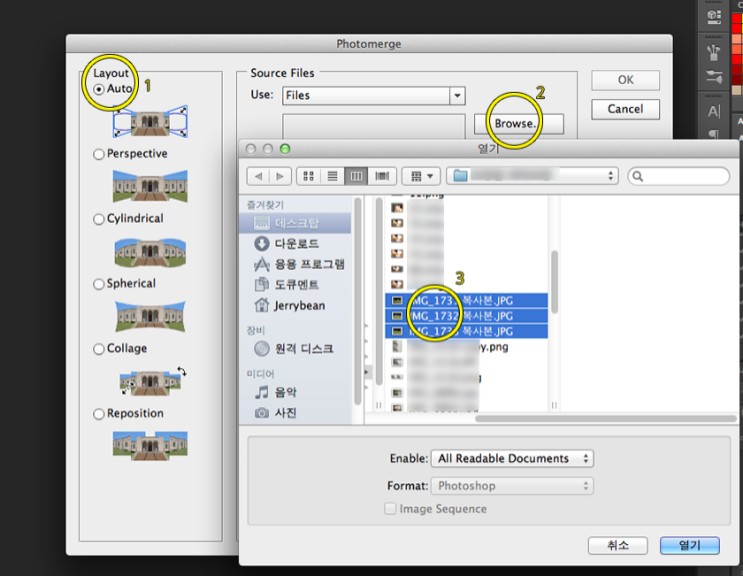743x577 pixels.
Task: Open the Character panel A icon
Action: point(714,111)
